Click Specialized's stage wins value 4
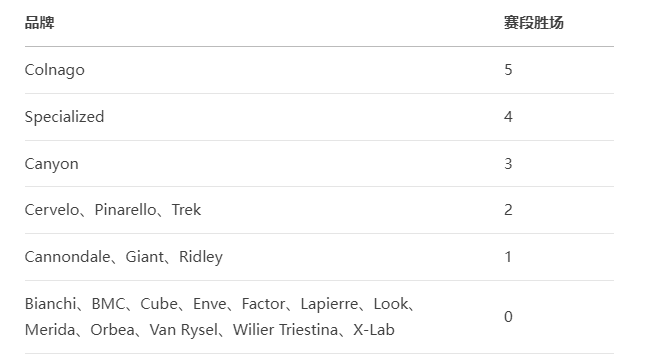This screenshot has height=364, width=655. [x=508, y=117]
